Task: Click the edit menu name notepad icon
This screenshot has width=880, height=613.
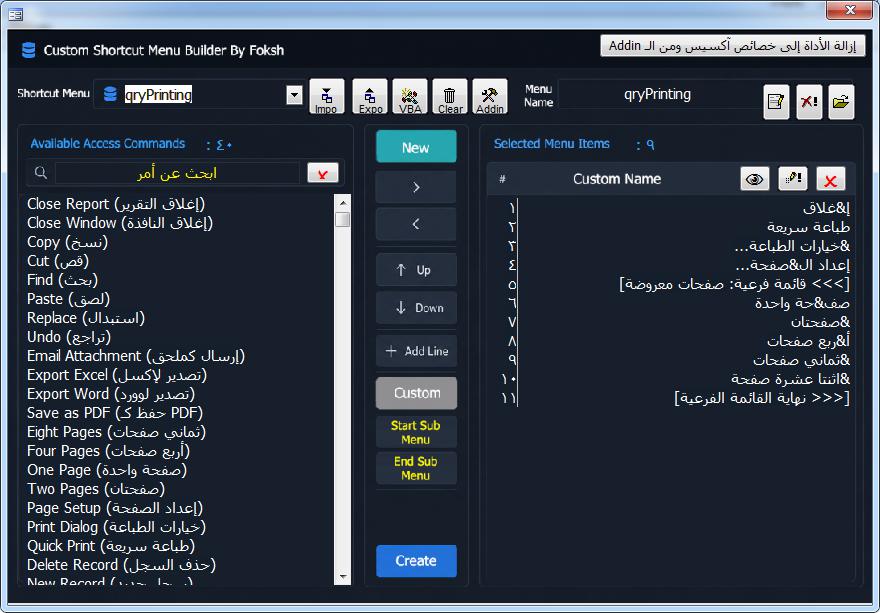Action: (776, 102)
